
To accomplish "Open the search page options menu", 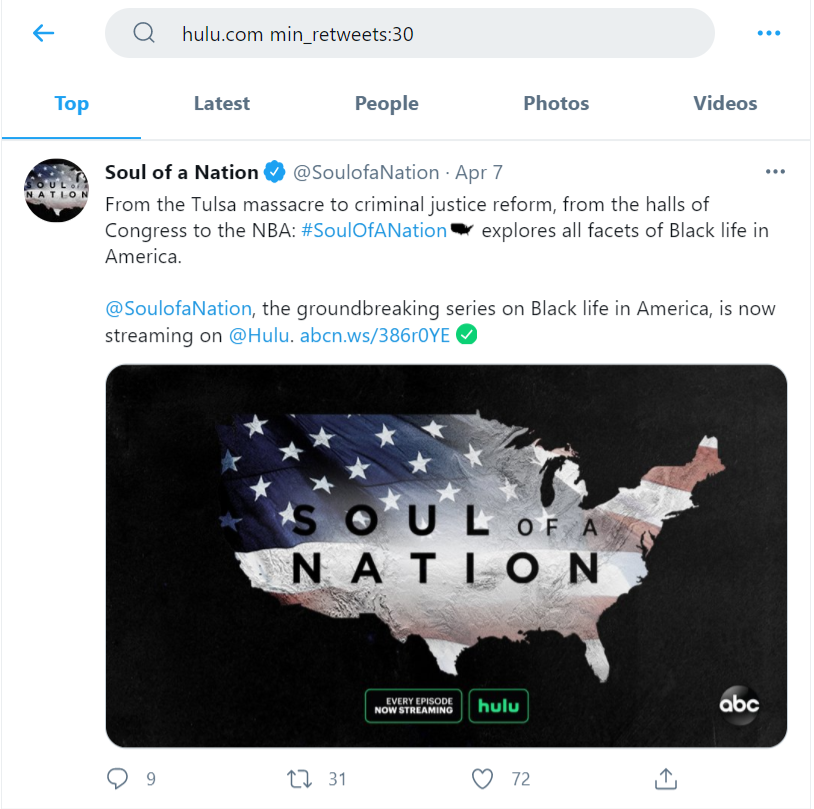I will 768,32.
